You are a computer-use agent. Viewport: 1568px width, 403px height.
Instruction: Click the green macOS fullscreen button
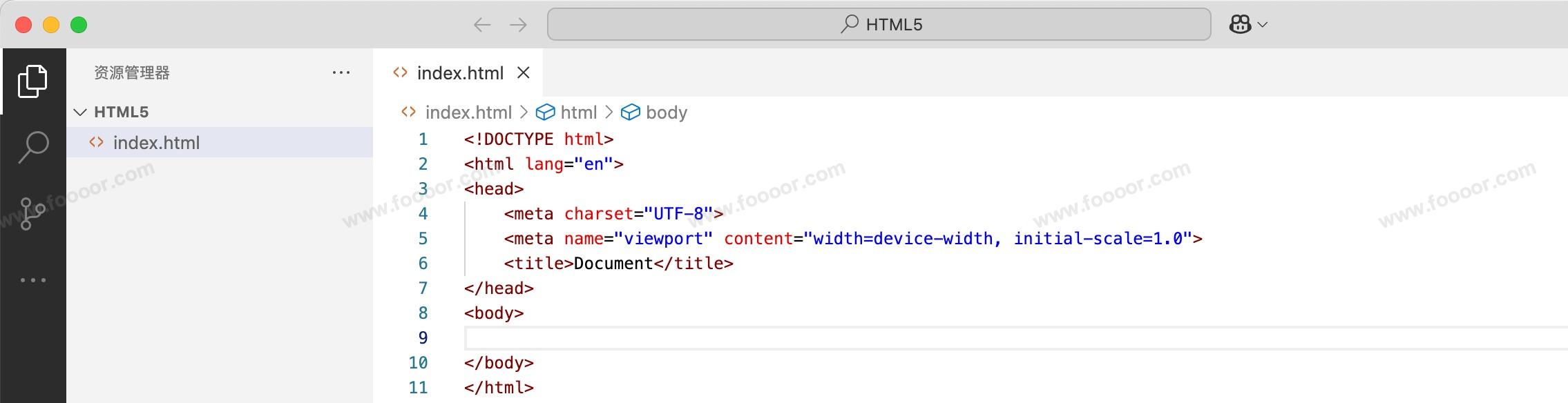click(79, 25)
